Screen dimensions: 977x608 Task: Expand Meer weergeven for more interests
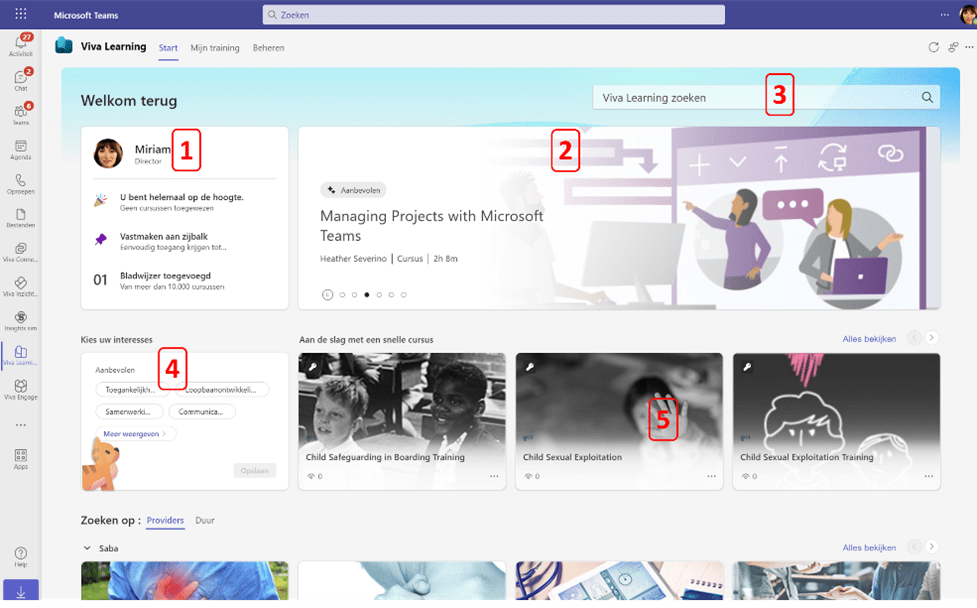135,434
